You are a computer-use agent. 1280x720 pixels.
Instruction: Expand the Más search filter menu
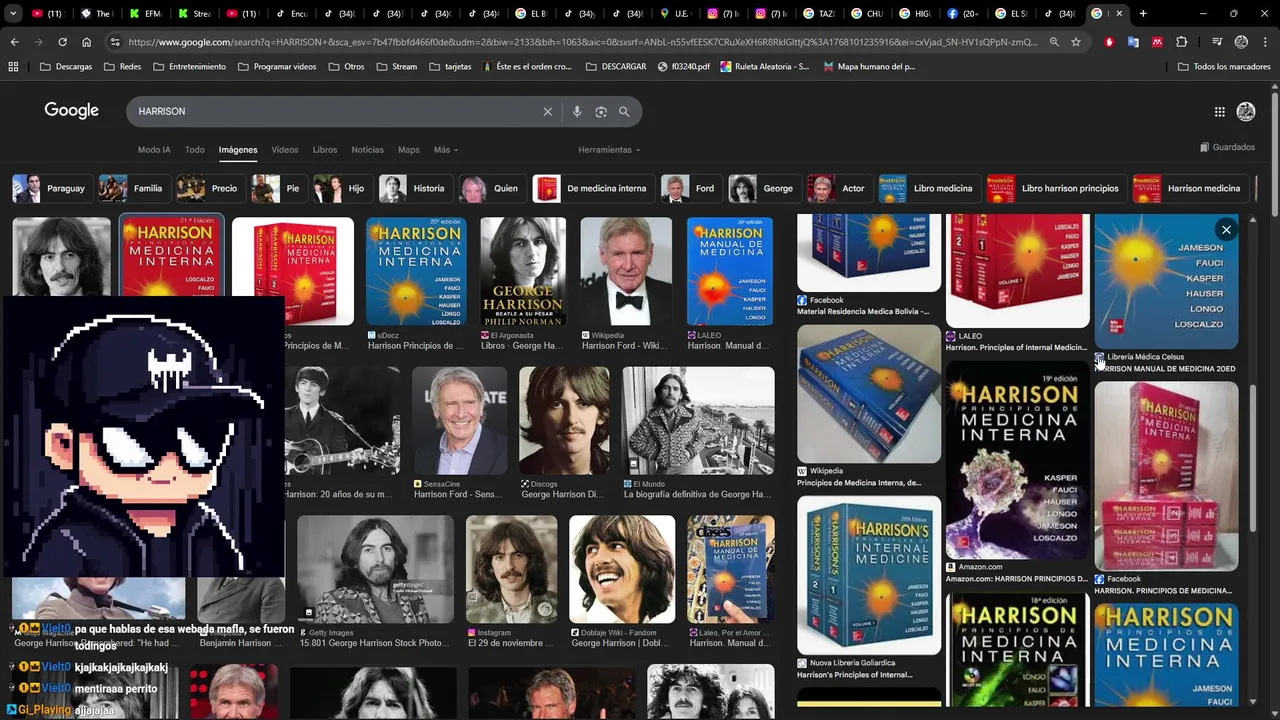point(445,150)
